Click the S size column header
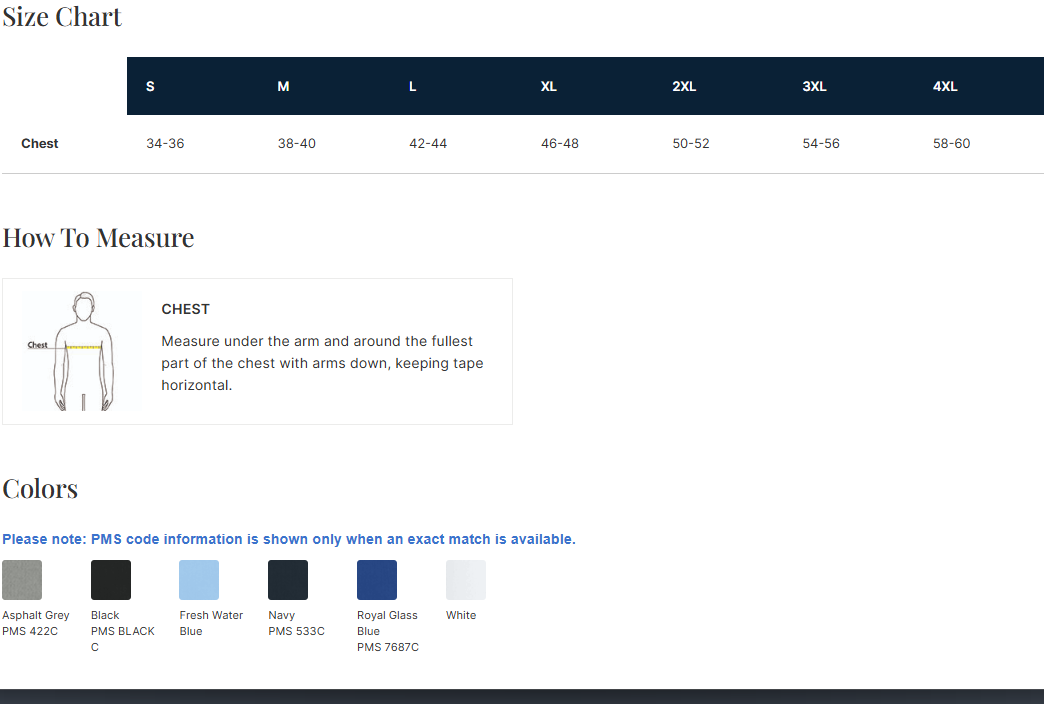This screenshot has height=704, width=1044. tap(150, 87)
